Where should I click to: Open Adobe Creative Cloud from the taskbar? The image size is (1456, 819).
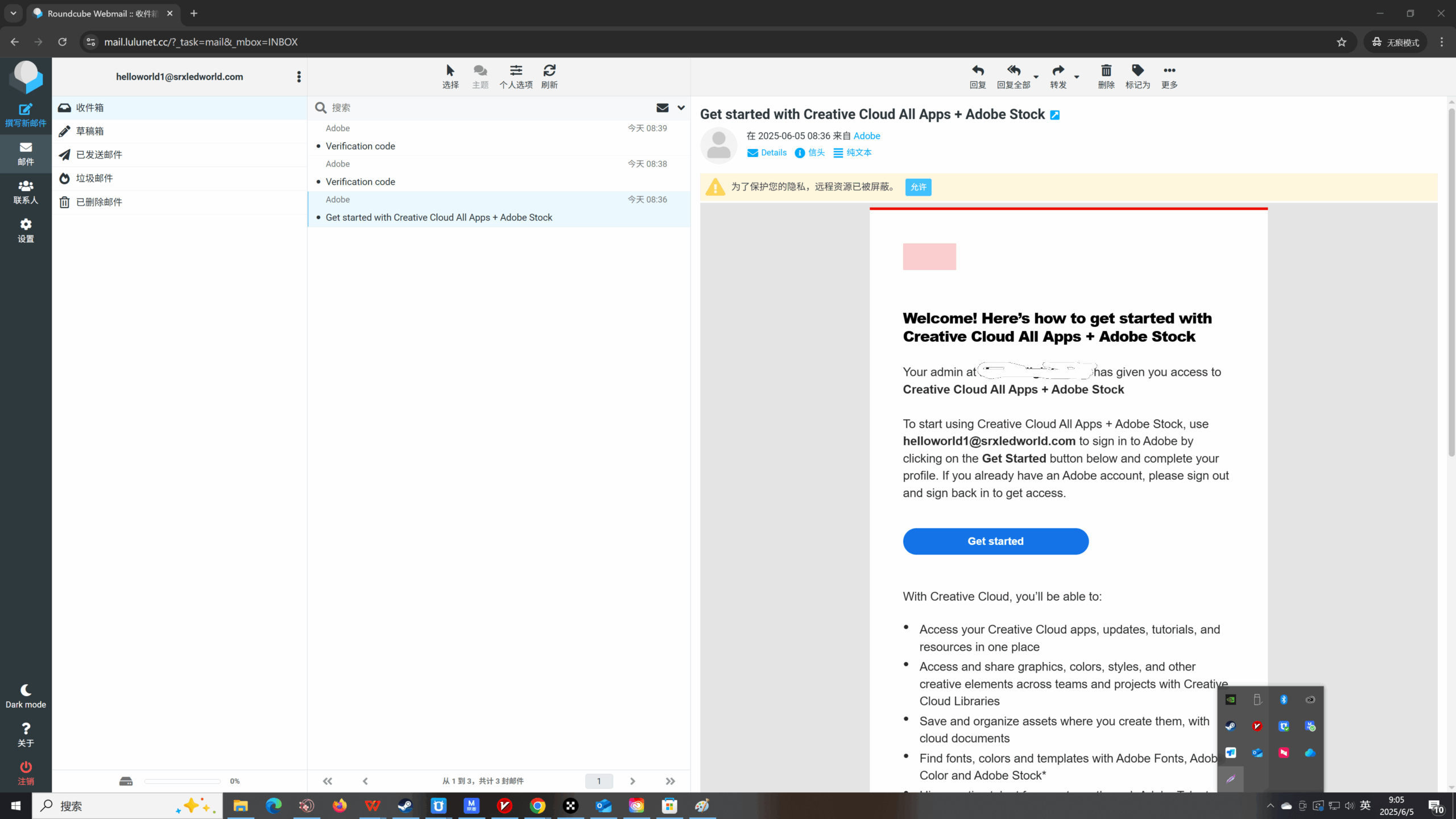(636, 805)
